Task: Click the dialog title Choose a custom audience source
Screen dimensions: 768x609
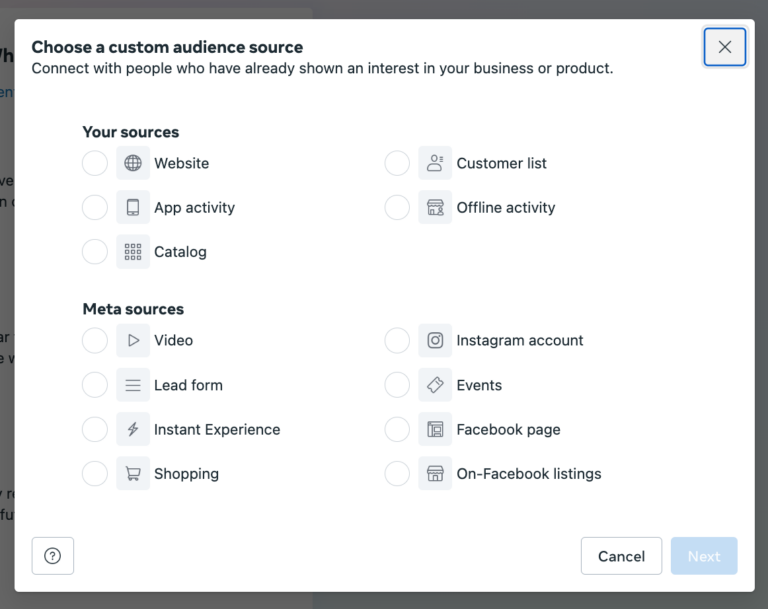Action: tap(168, 47)
